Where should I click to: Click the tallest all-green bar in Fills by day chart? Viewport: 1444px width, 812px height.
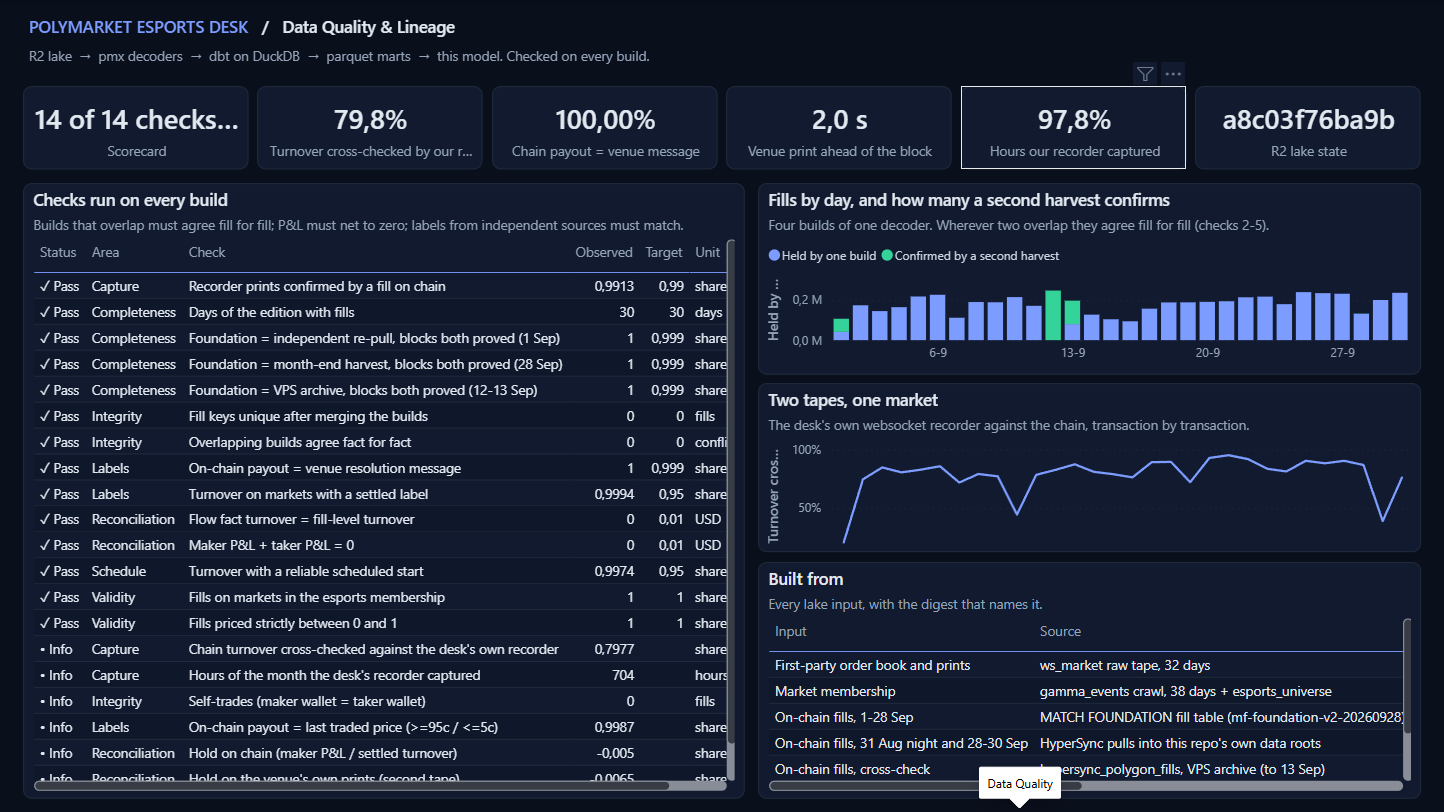(1053, 315)
